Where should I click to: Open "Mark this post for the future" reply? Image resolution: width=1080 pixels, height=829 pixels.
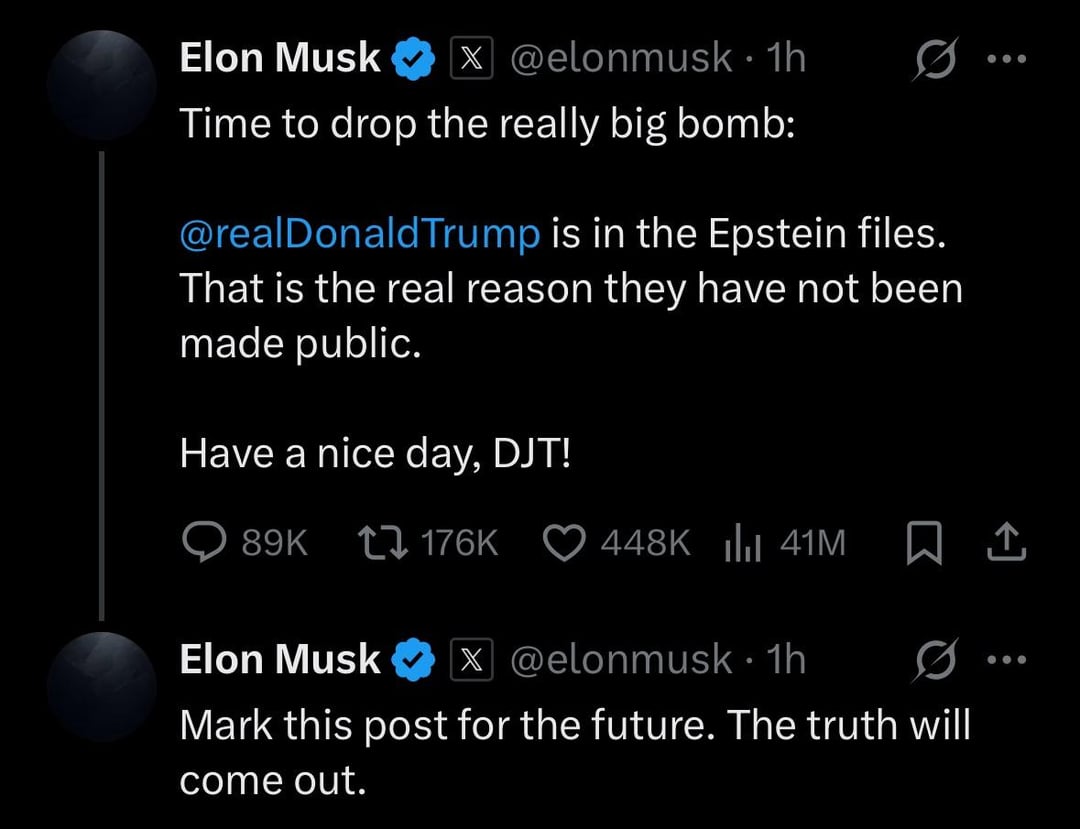coord(574,751)
